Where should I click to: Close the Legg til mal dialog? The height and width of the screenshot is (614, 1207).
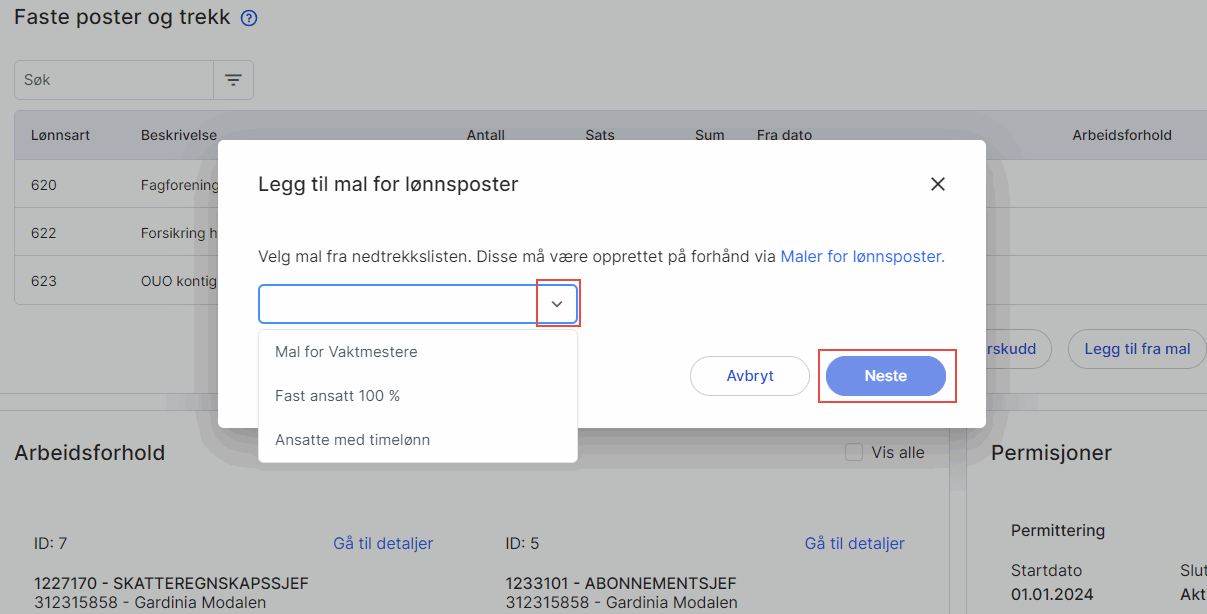(x=937, y=183)
